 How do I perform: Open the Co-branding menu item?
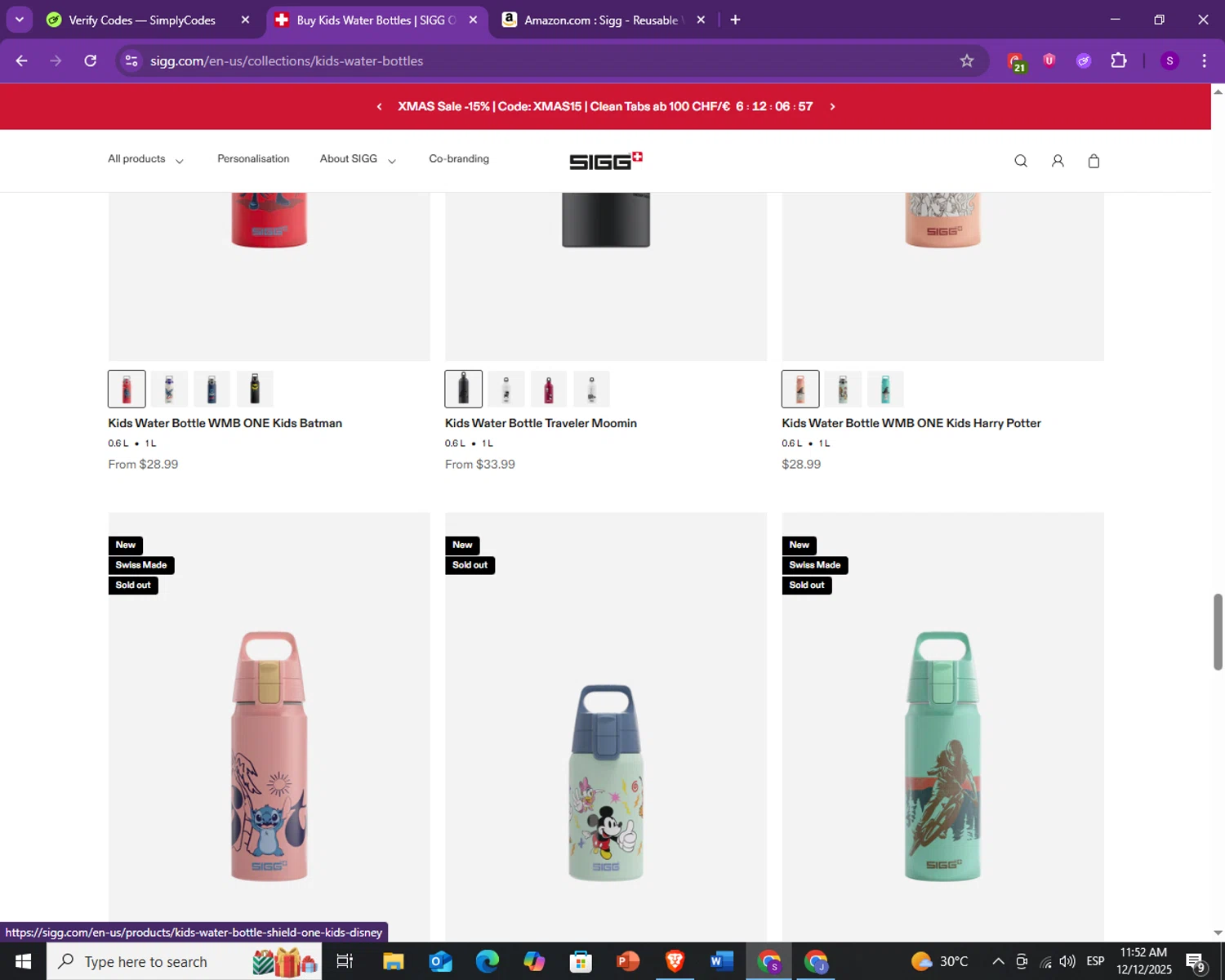click(459, 158)
